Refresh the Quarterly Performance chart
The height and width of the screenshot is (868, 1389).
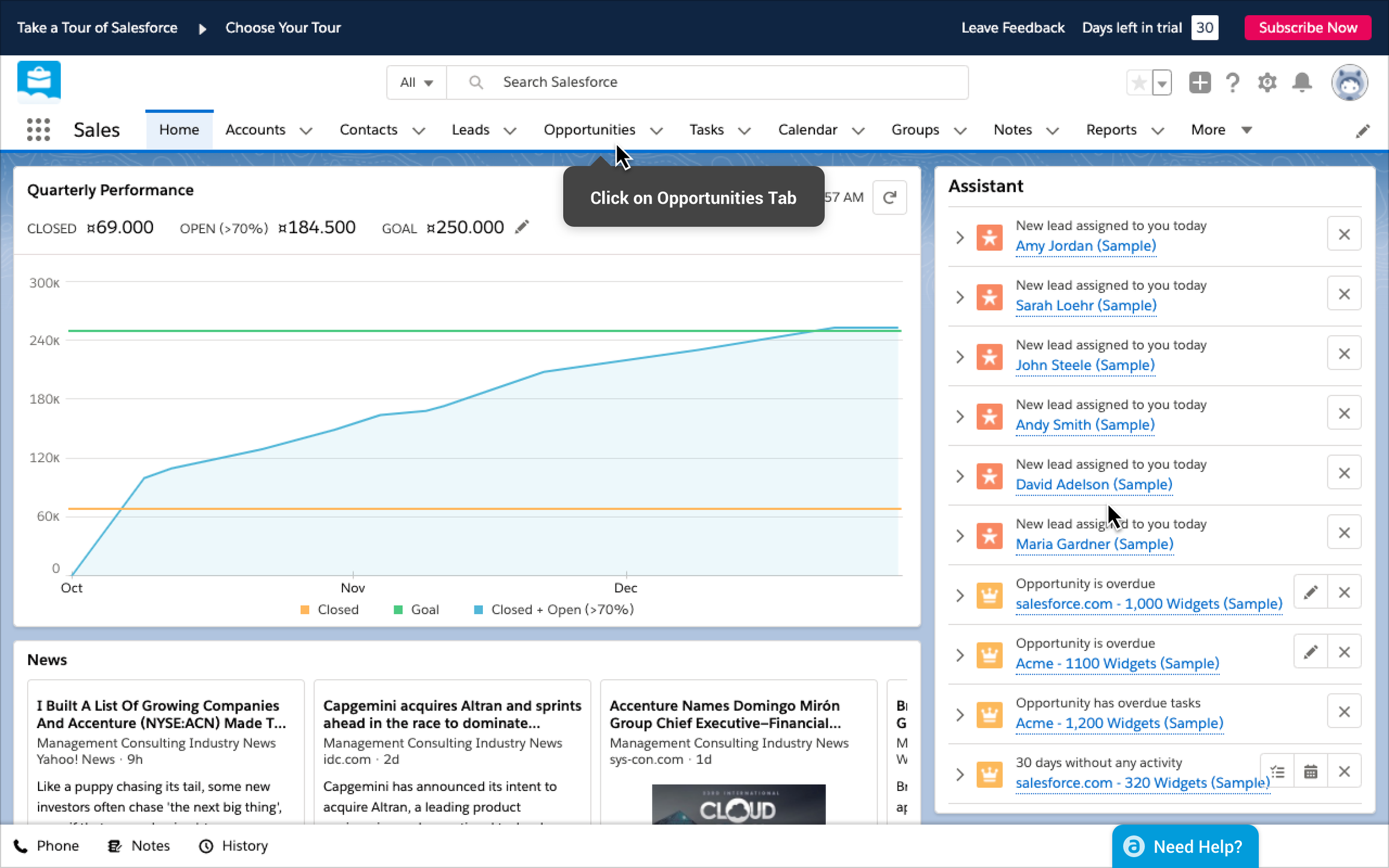(889, 198)
